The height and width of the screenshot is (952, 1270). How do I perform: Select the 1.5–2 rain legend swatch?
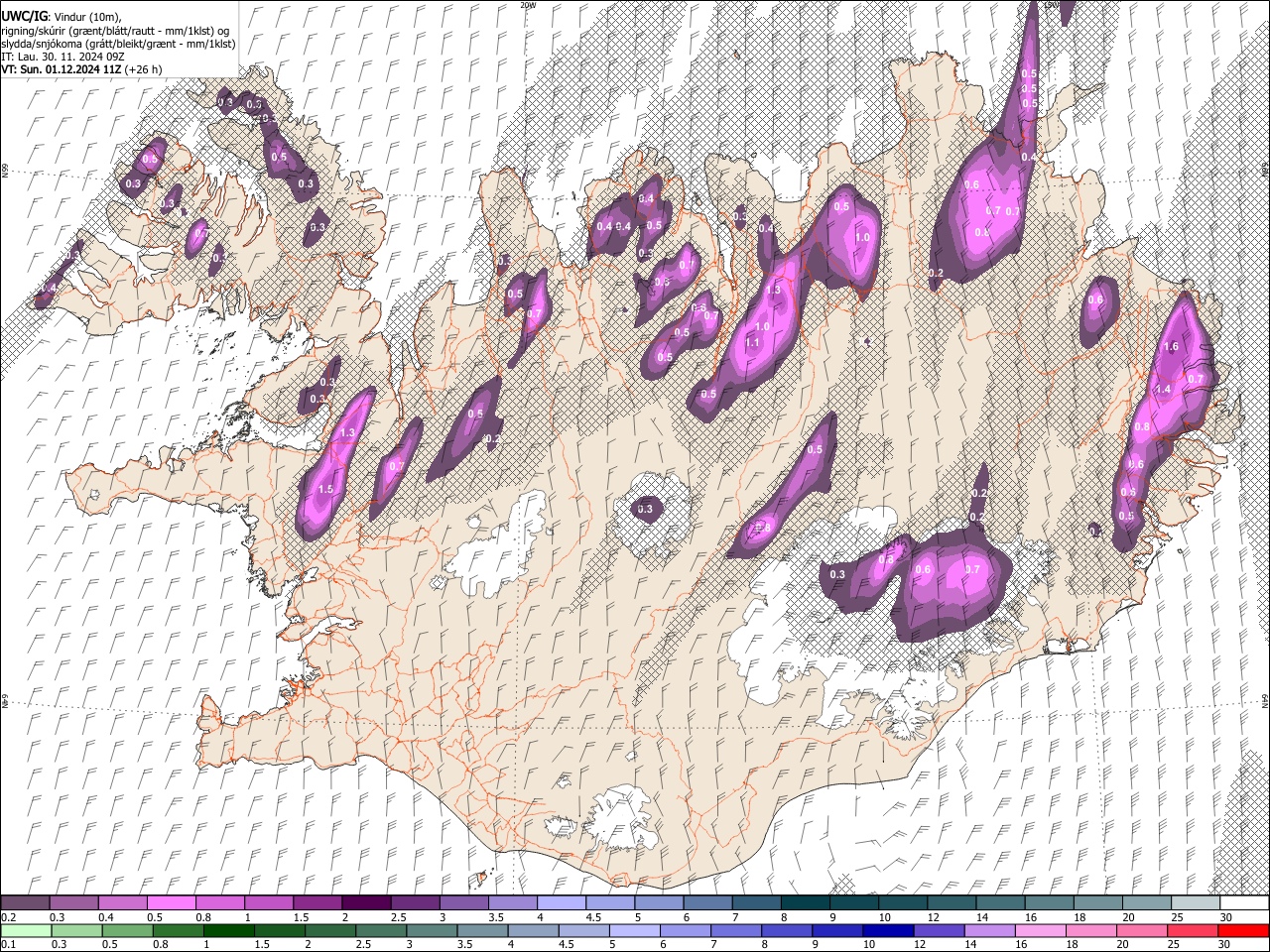coord(279,930)
